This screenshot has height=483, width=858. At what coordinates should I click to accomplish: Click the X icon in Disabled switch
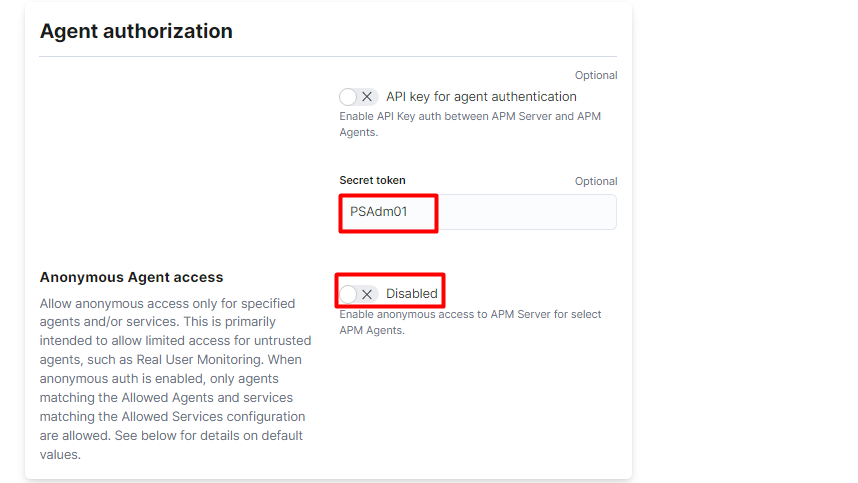(367, 294)
